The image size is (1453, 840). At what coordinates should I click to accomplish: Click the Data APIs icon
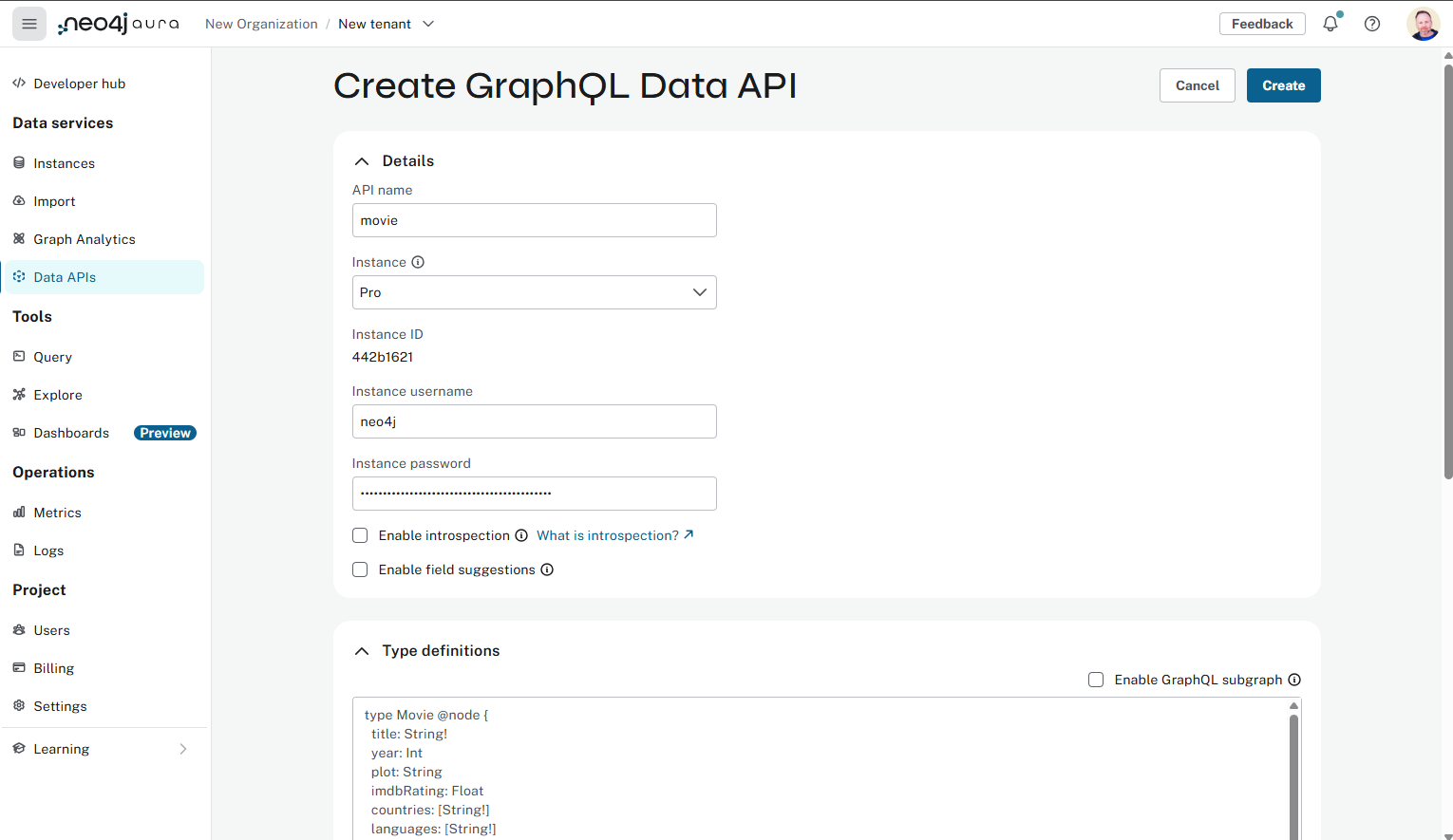(19, 277)
